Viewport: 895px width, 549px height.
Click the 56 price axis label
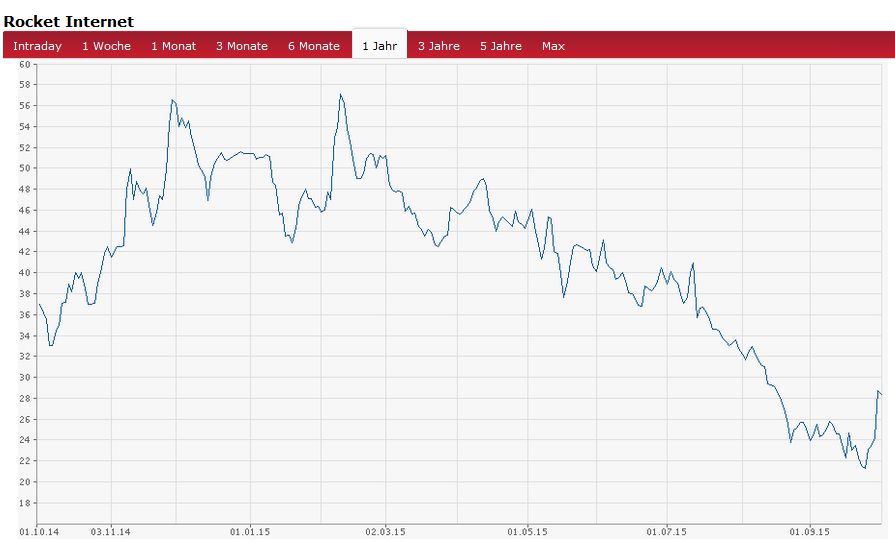[25, 106]
